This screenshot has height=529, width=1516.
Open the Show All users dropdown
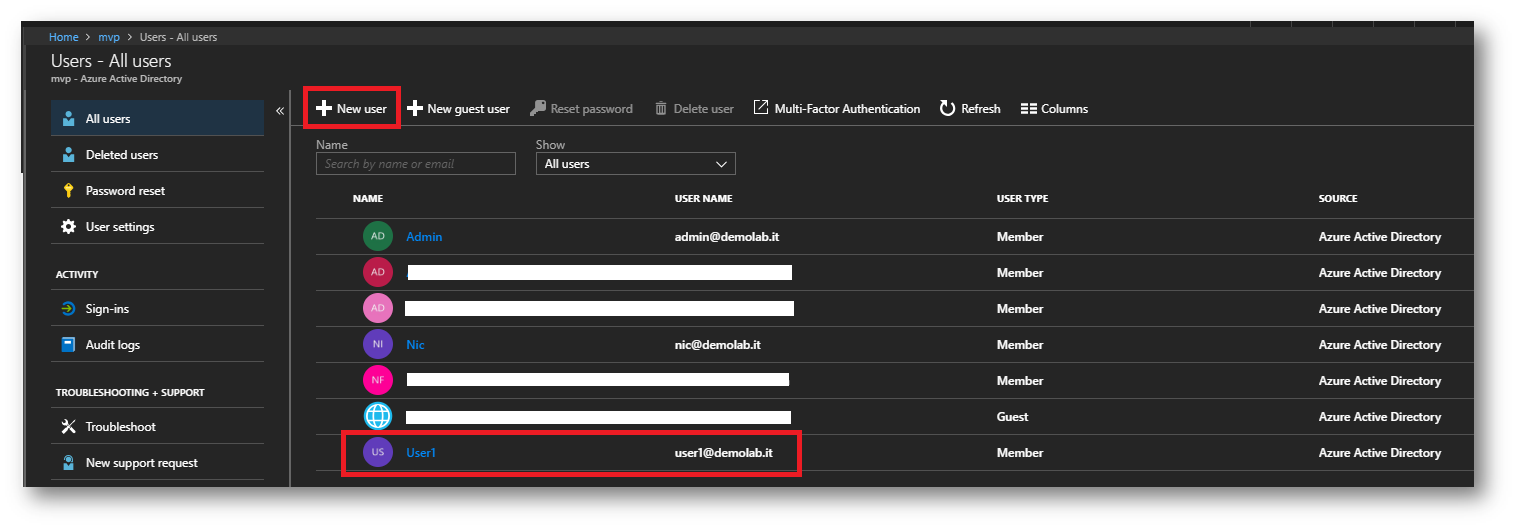[636, 164]
